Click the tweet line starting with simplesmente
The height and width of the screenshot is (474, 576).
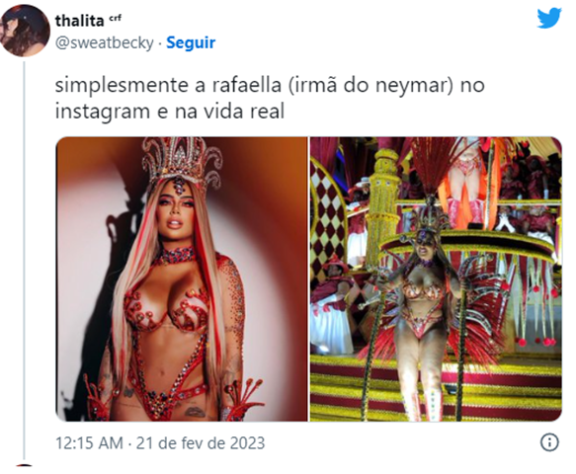tap(270, 85)
